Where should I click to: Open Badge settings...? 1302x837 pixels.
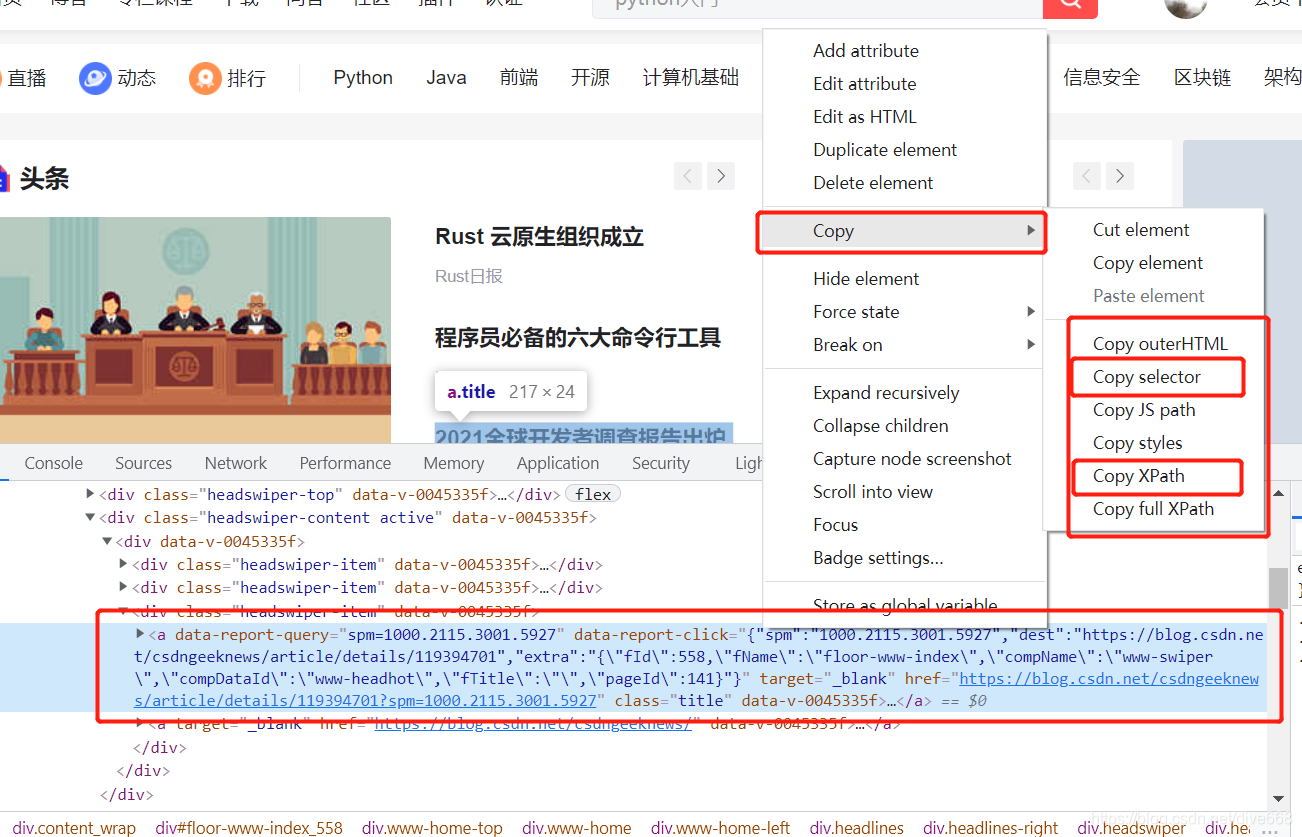pyautogui.click(x=878, y=558)
